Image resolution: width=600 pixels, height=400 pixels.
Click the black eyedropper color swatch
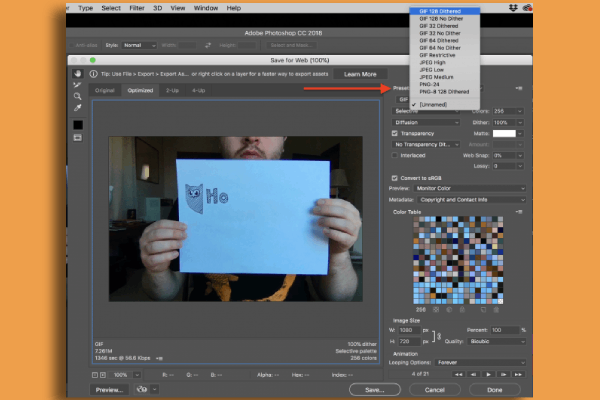click(78, 125)
